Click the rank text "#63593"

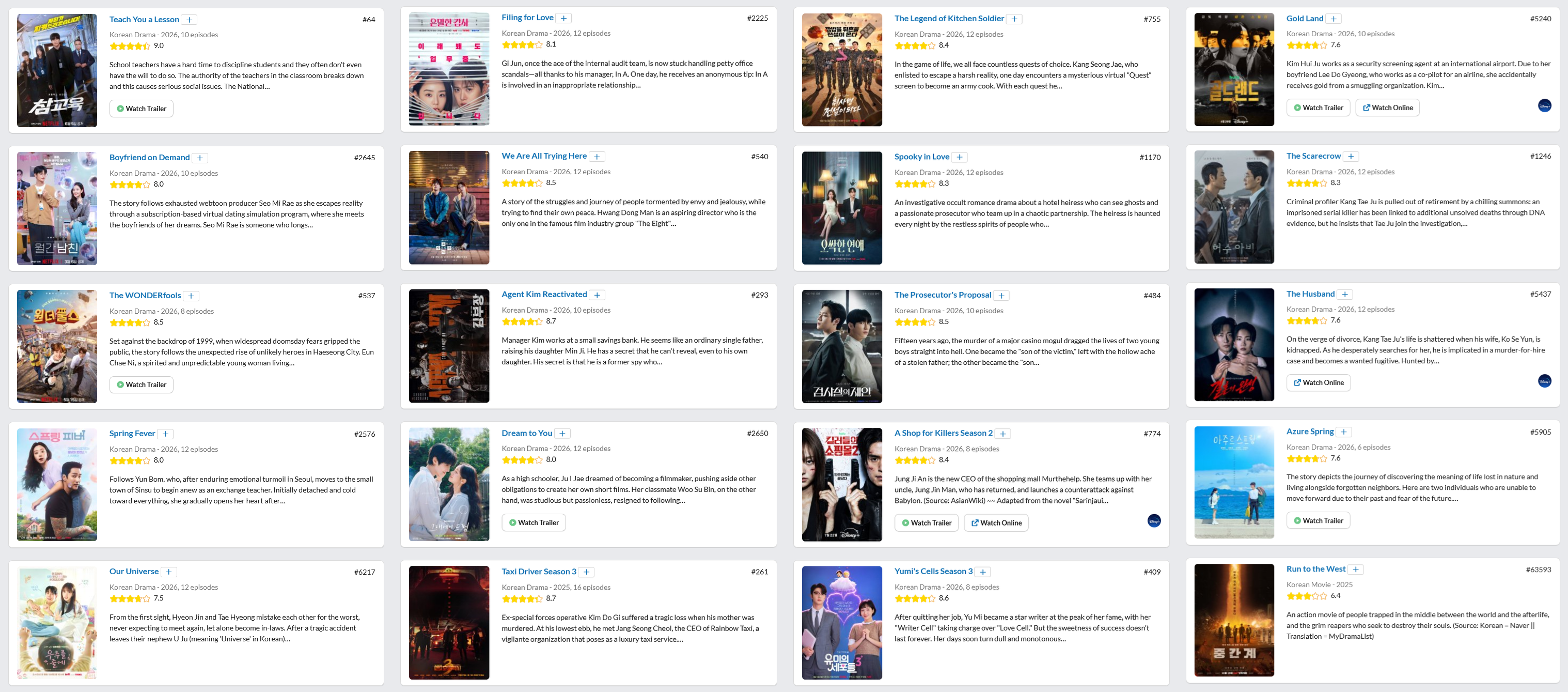pos(1538,570)
